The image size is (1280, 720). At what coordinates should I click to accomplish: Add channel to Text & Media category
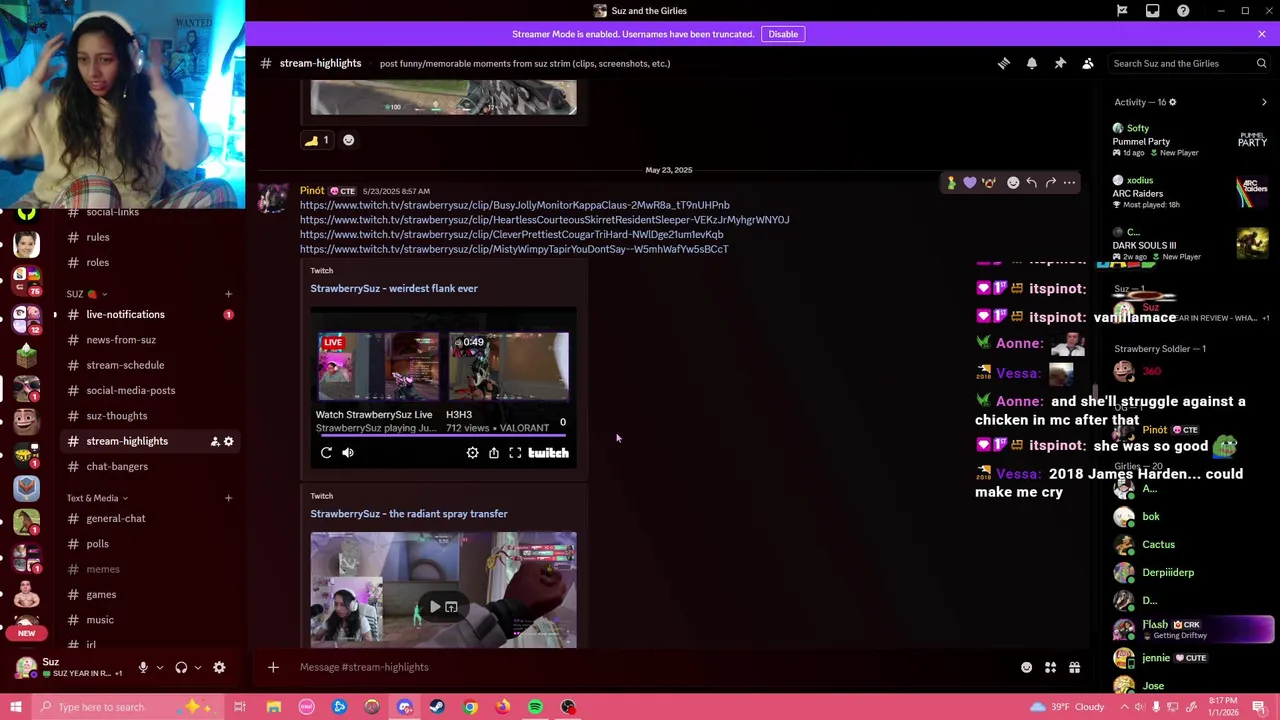228,498
